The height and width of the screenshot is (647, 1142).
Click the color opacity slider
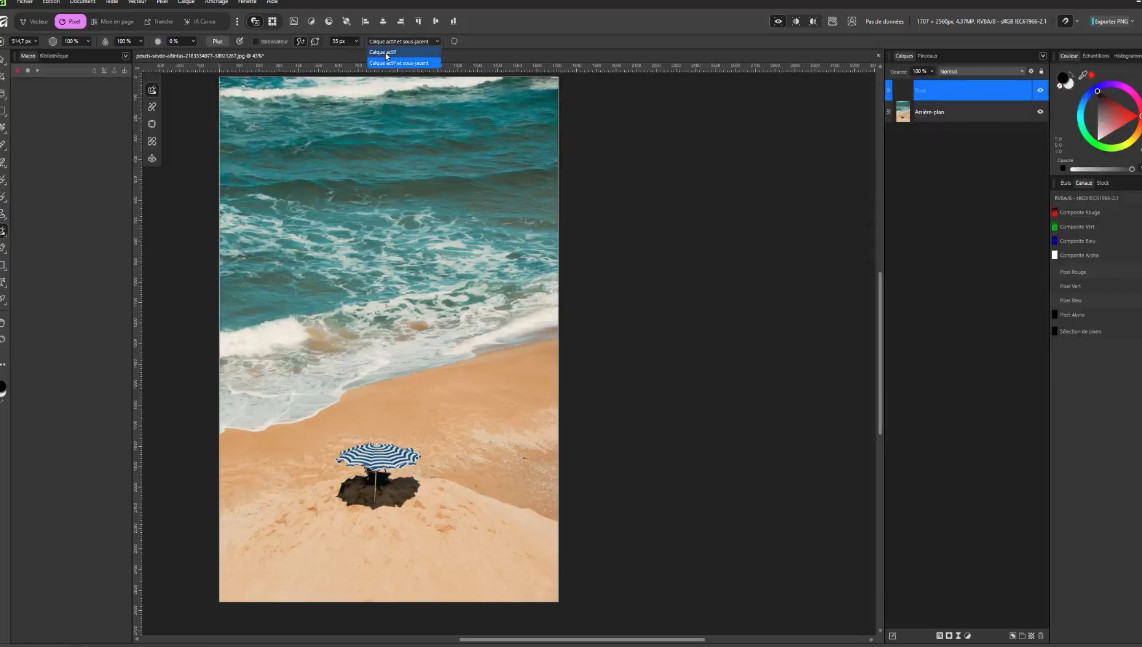coord(1100,169)
